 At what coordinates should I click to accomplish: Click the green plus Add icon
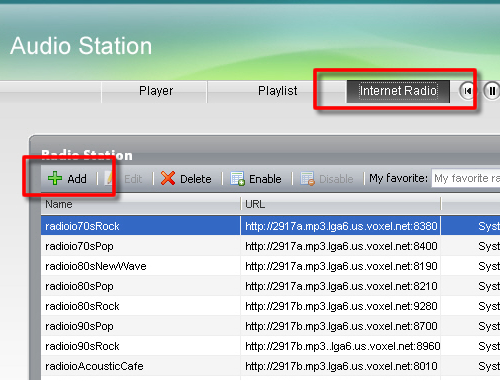pos(55,178)
